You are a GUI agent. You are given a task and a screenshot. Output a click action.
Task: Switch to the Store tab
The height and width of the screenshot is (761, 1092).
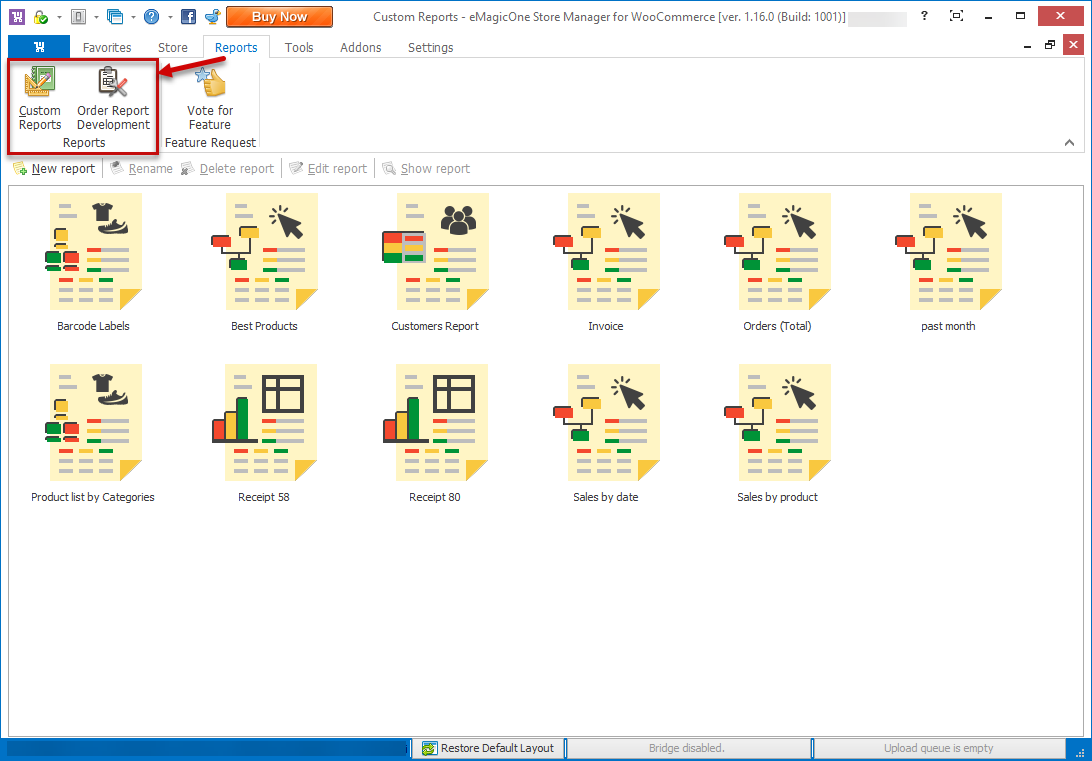[173, 47]
